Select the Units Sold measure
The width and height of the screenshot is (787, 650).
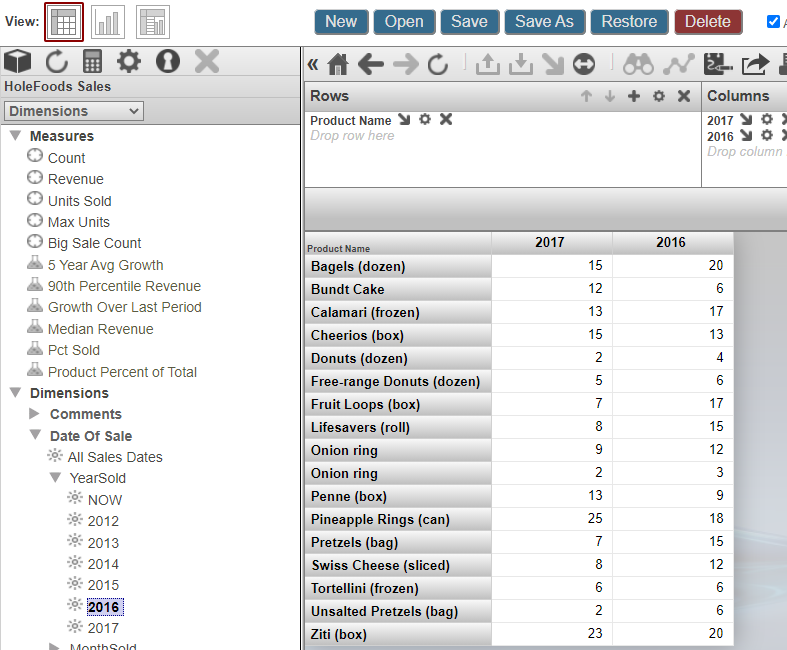[x=80, y=201]
